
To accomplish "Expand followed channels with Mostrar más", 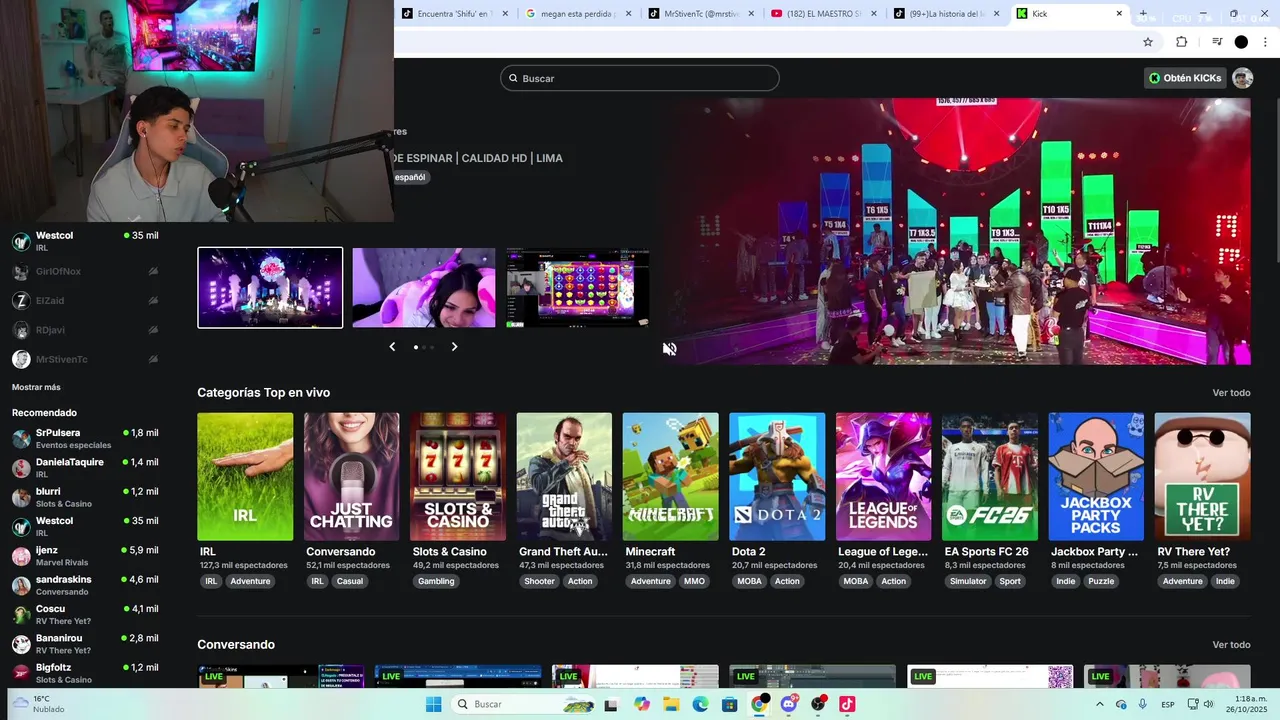I will tap(36, 387).
